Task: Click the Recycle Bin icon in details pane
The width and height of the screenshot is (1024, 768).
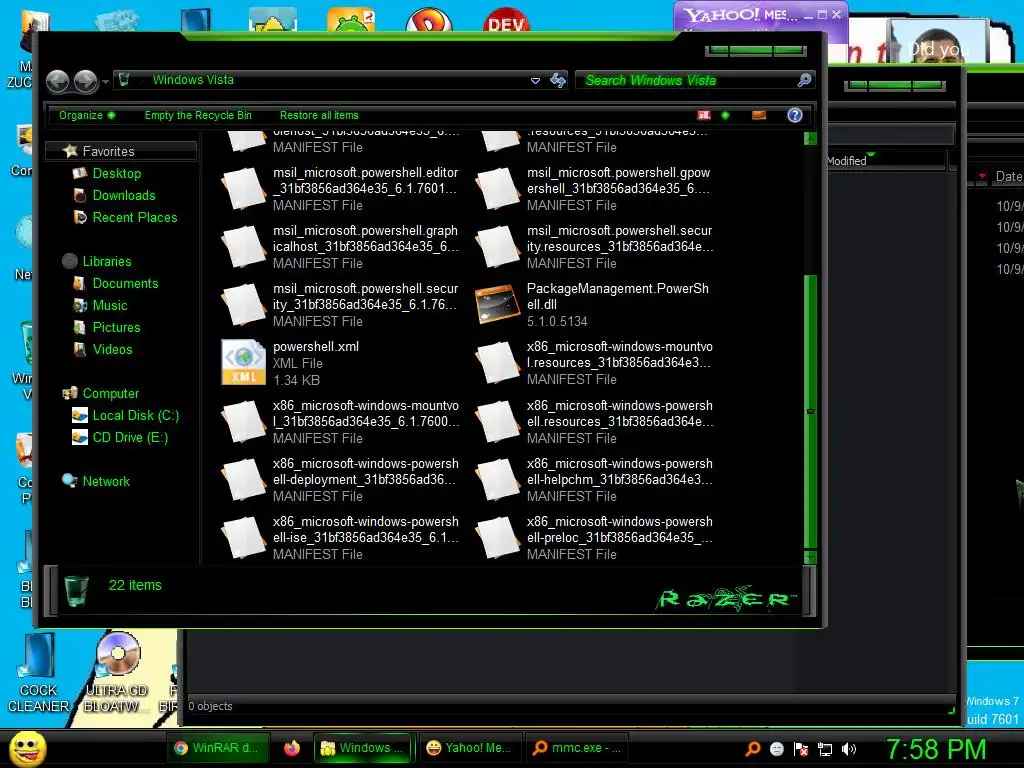Action: (x=76, y=590)
